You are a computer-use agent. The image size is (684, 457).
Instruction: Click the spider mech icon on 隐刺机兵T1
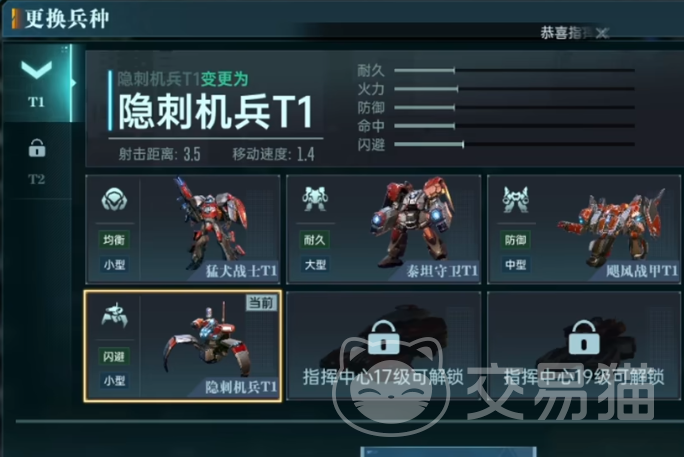[x=114, y=315]
